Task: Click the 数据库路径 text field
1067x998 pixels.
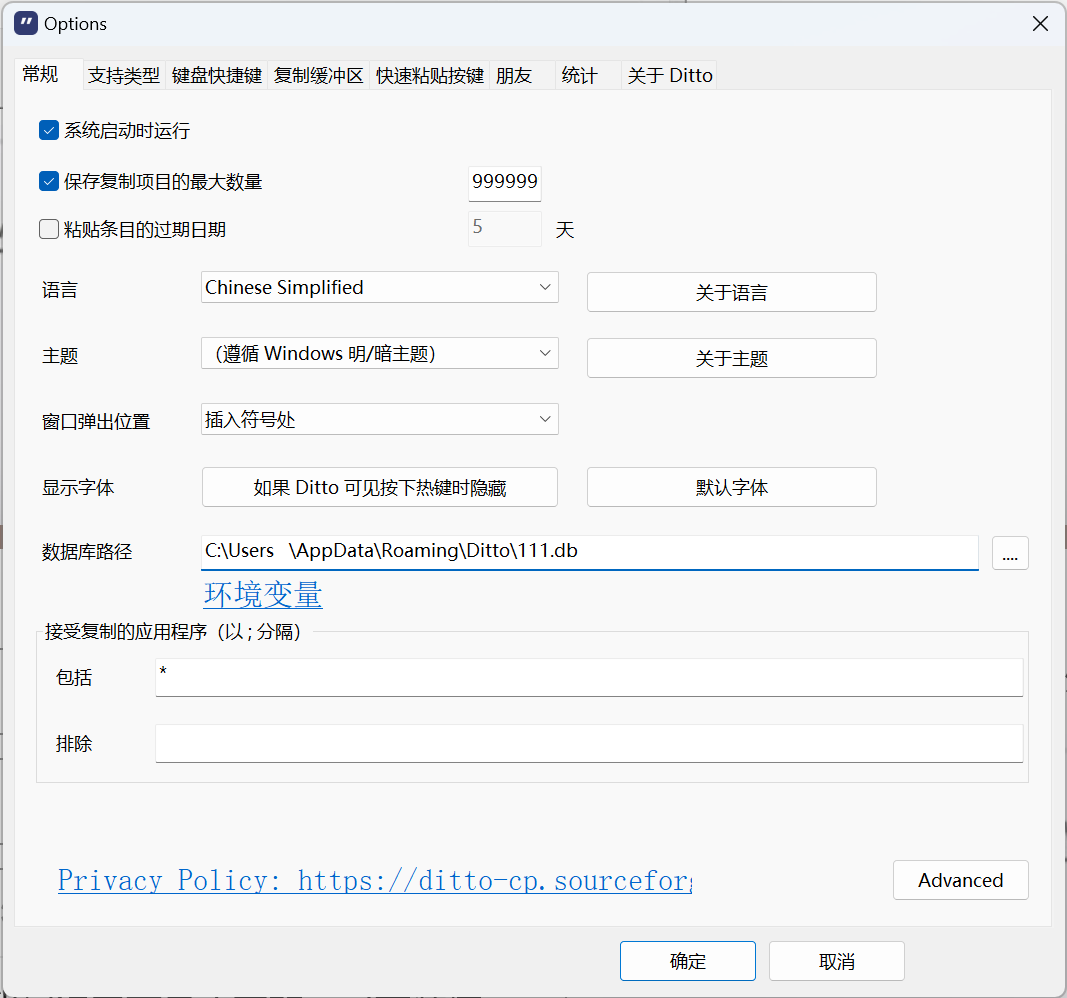Action: tap(589, 551)
